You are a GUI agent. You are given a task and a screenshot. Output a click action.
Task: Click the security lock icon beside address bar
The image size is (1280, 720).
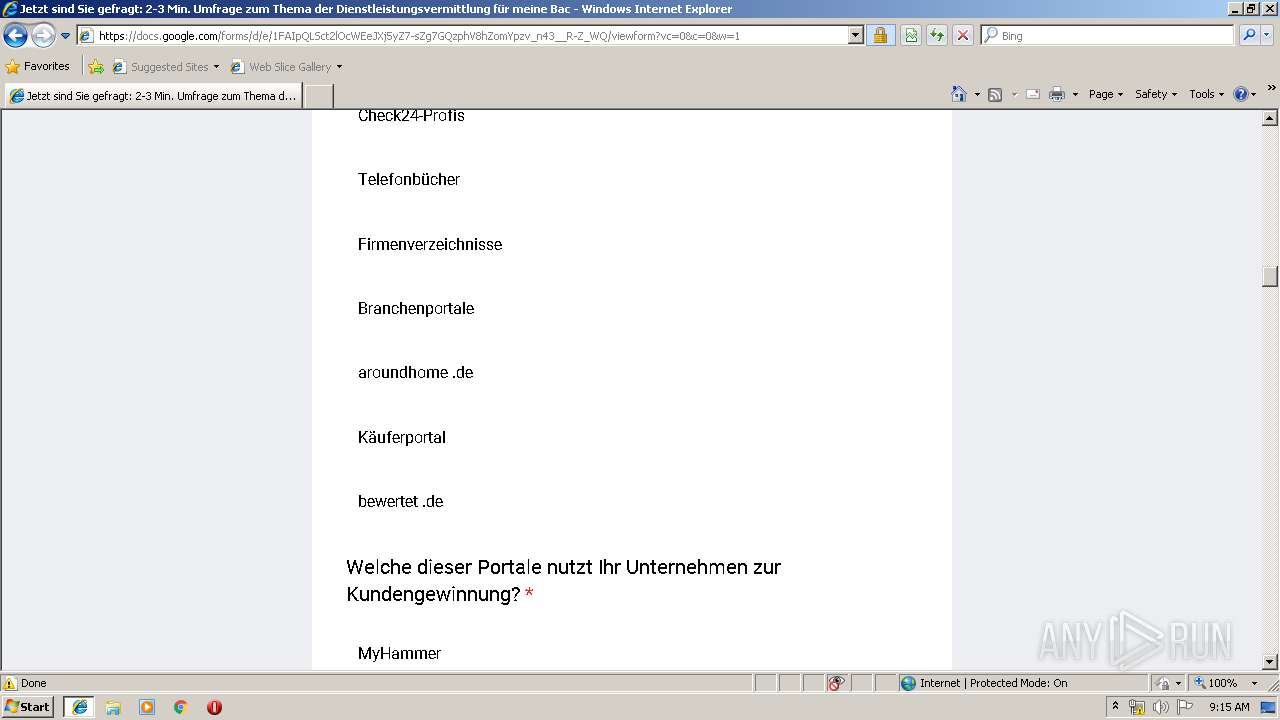pyautogui.click(x=880, y=35)
